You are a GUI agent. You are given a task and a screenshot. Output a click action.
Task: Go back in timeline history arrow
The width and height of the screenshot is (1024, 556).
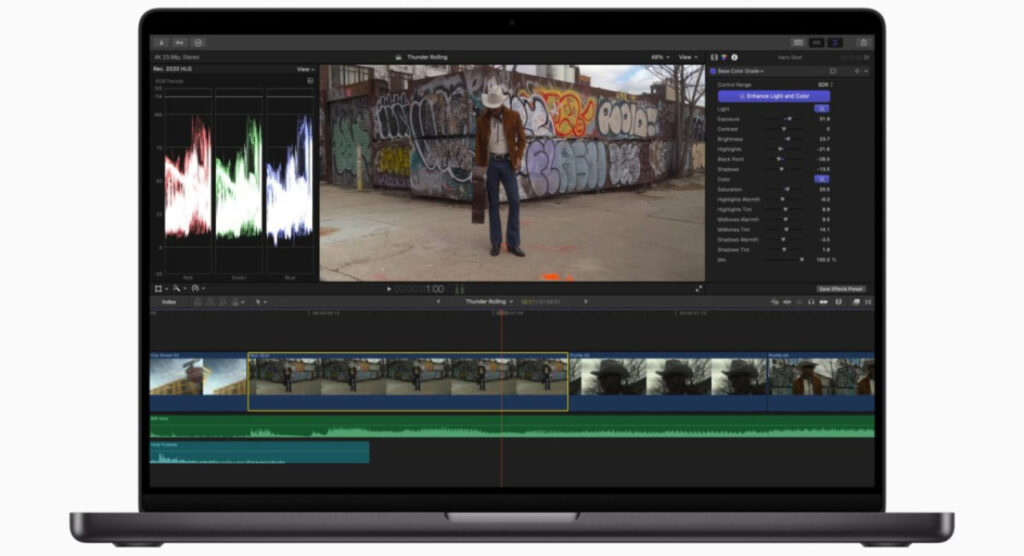pyautogui.click(x=438, y=302)
